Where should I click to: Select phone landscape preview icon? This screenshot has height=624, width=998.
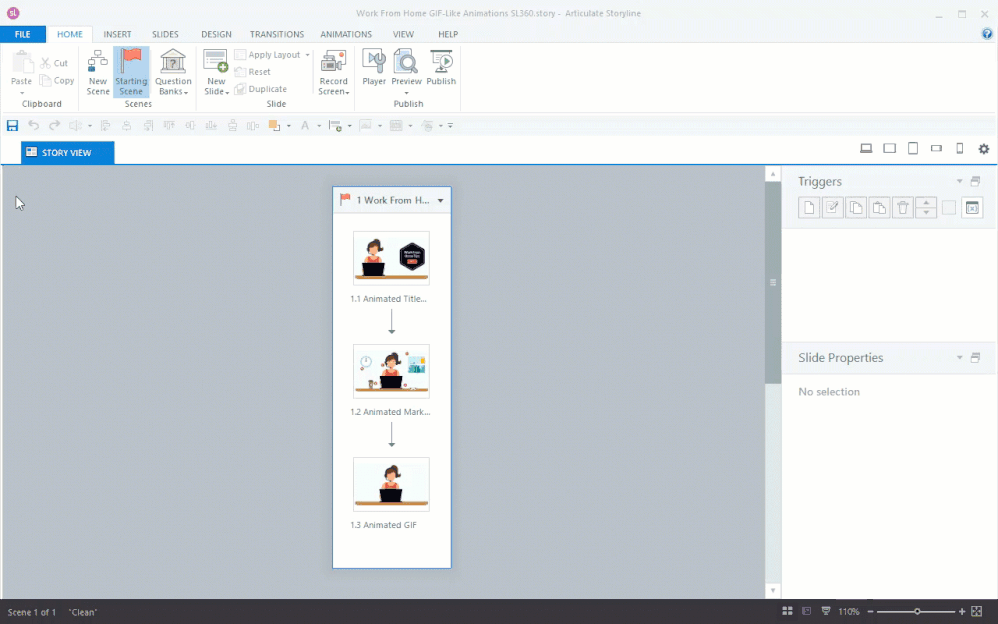(x=936, y=148)
